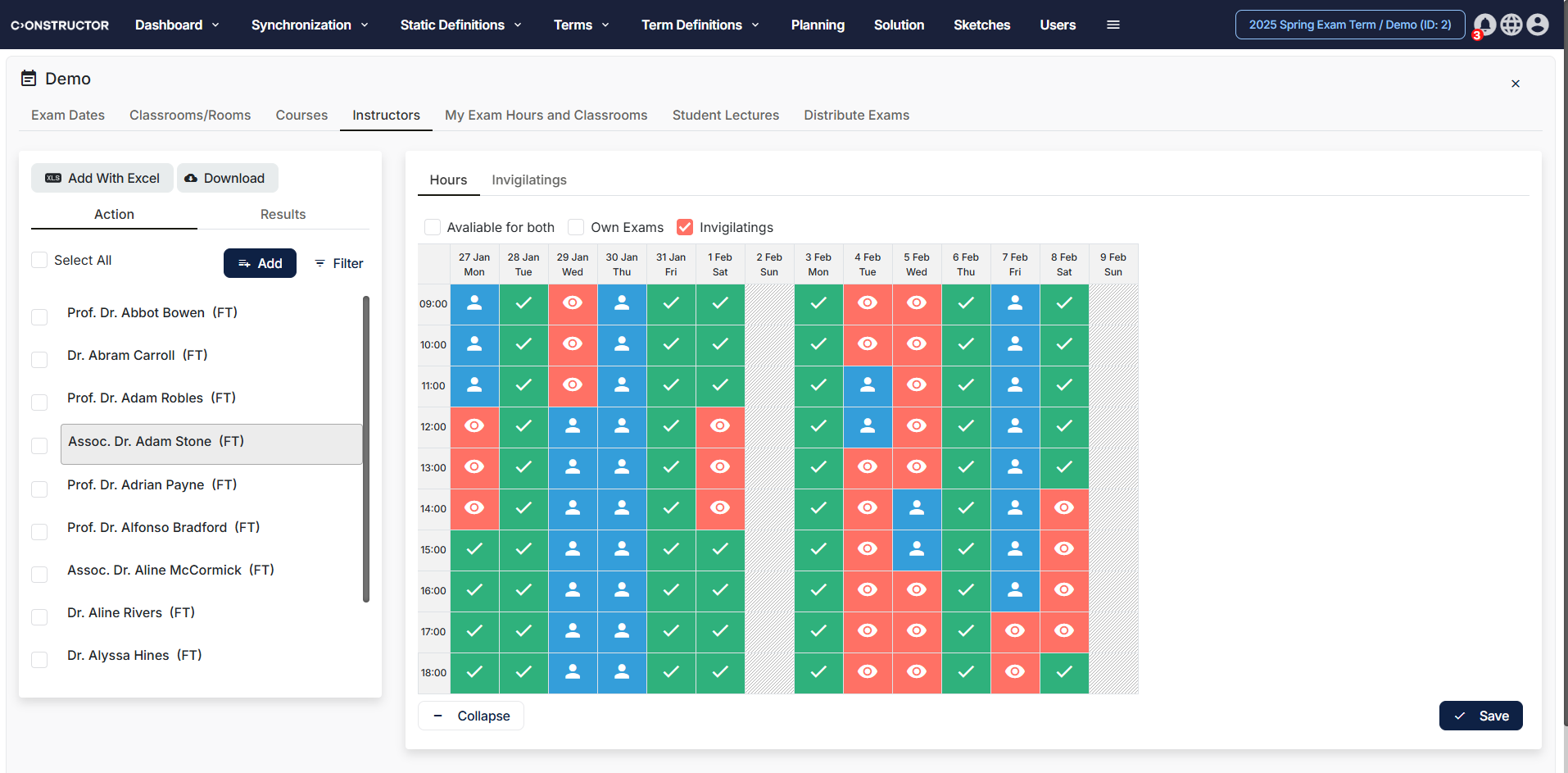The width and height of the screenshot is (1568, 773).
Task: Click the green checkmark cell for 28 Jan 09:00
Action: click(x=523, y=304)
